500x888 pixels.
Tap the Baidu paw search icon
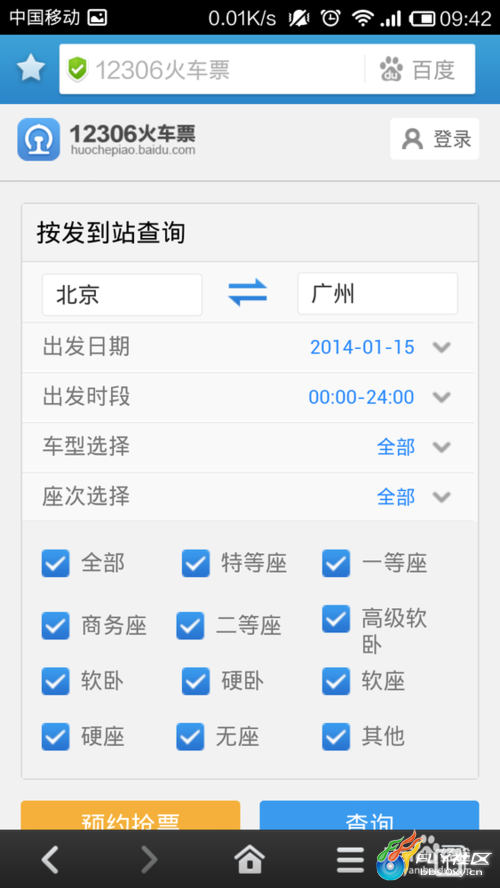tap(391, 70)
